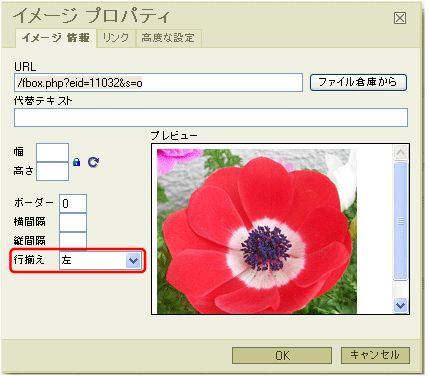Click the reset size circular arrow icon
429x379 pixels.
pos(93,162)
